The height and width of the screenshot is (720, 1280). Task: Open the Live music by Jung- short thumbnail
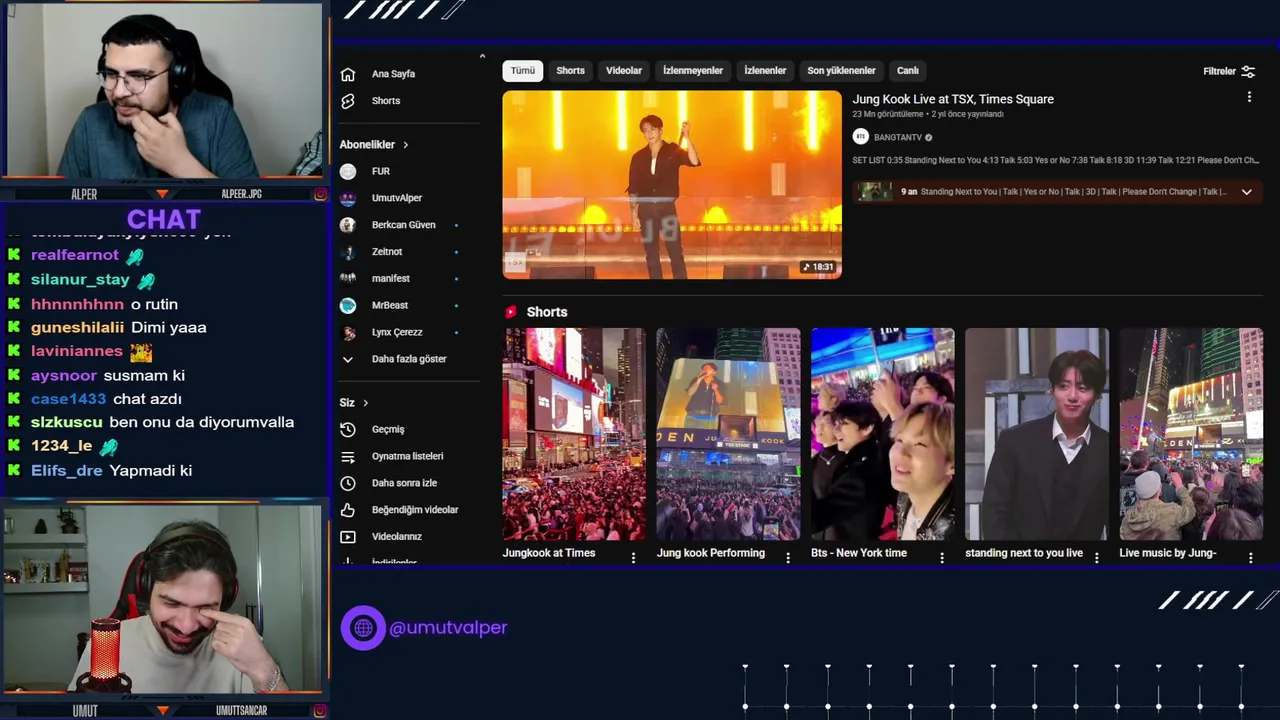coord(1191,434)
